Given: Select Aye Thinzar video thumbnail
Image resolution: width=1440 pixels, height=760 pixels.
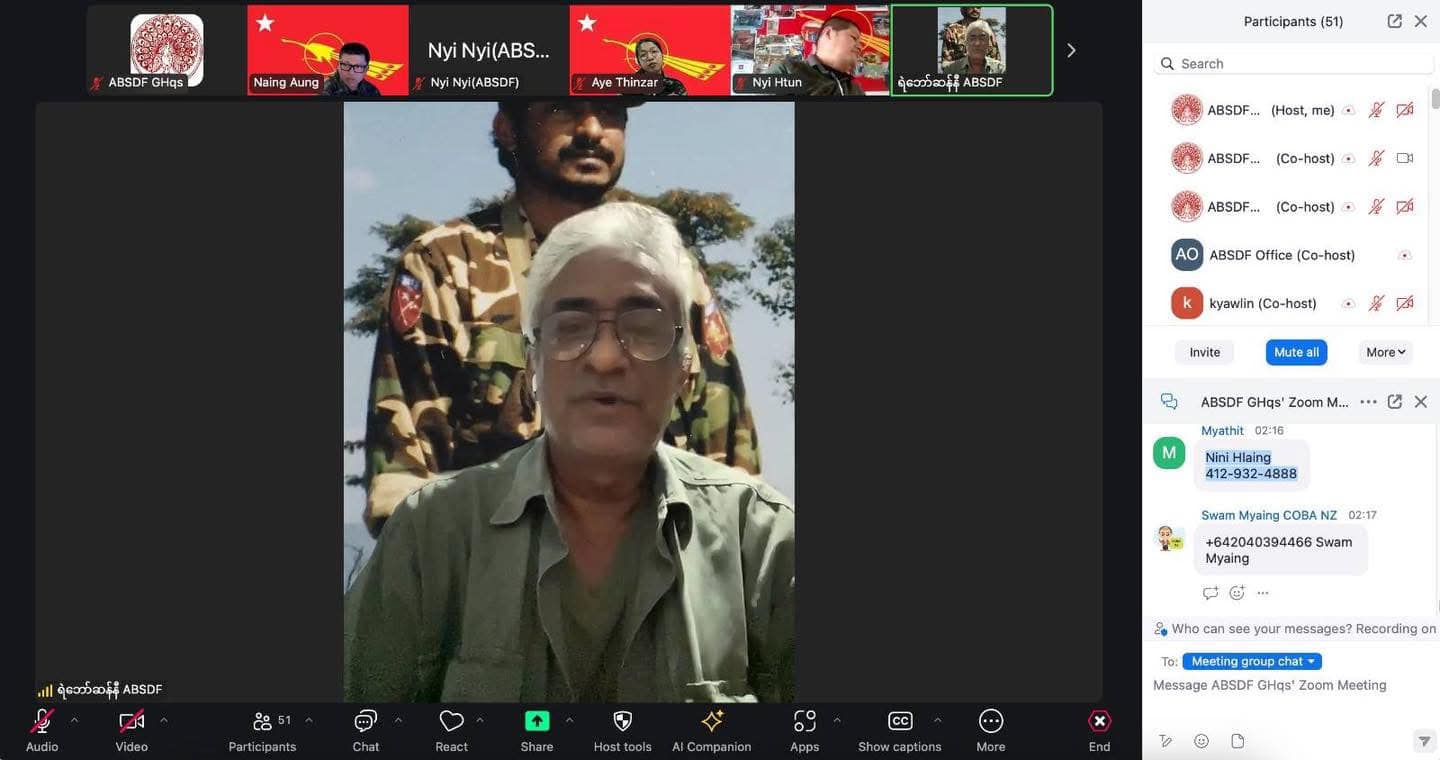Looking at the screenshot, I should [650, 50].
